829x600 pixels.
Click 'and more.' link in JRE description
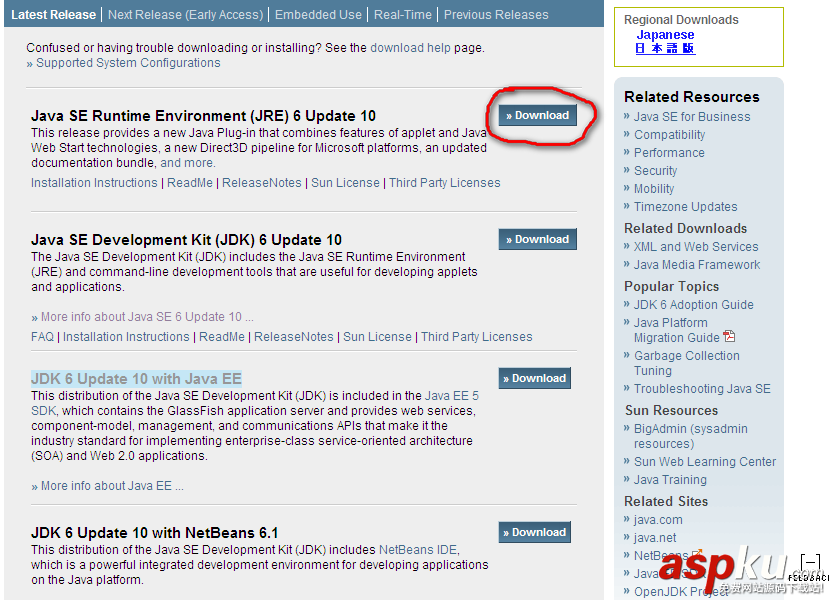[x=188, y=163]
